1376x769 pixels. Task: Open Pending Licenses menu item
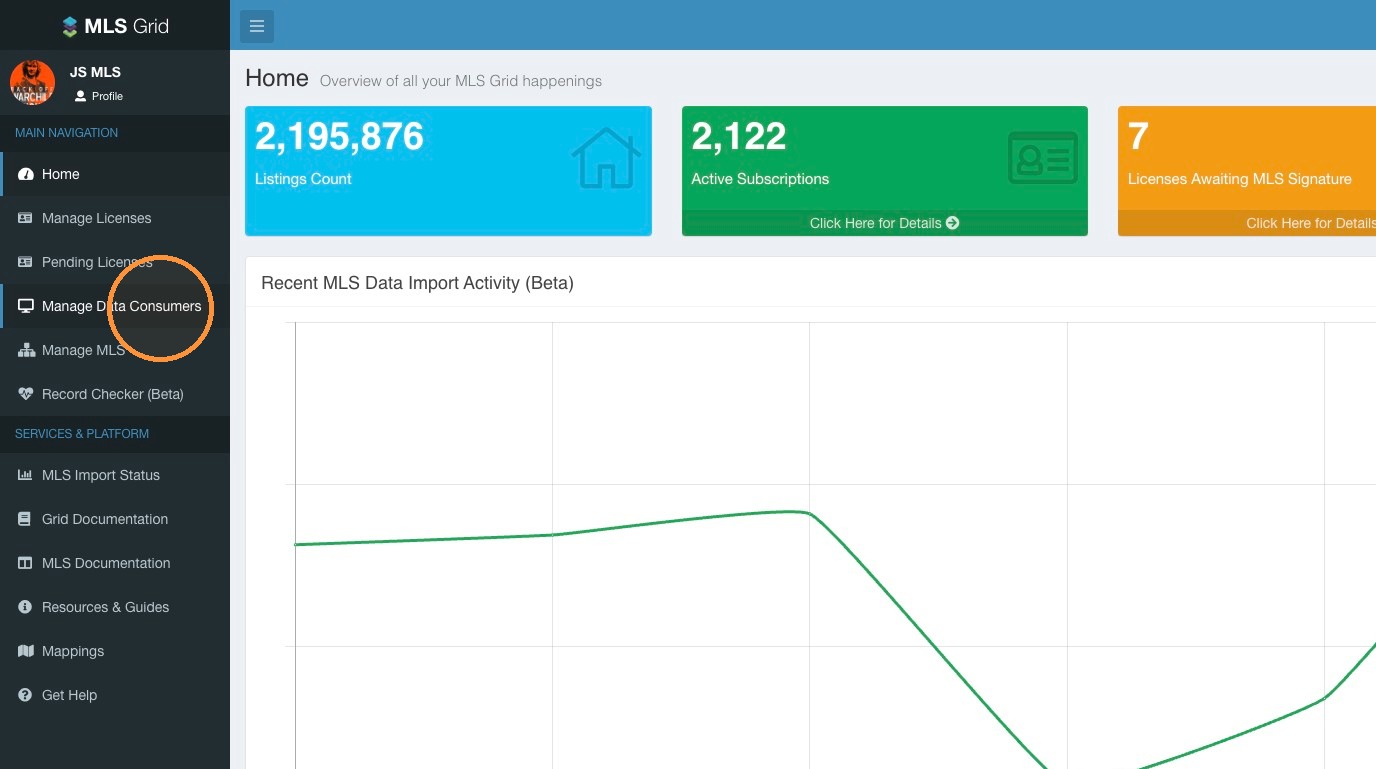(115, 262)
